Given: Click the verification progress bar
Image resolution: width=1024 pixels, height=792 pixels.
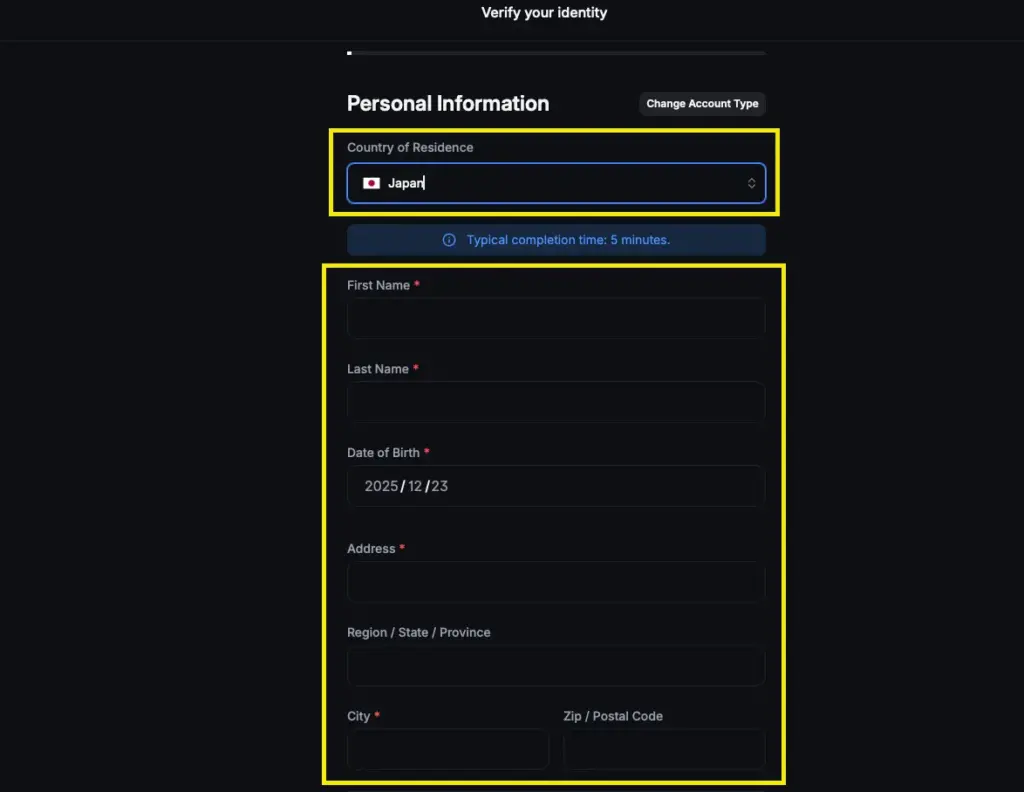Looking at the screenshot, I should coord(556,52).
